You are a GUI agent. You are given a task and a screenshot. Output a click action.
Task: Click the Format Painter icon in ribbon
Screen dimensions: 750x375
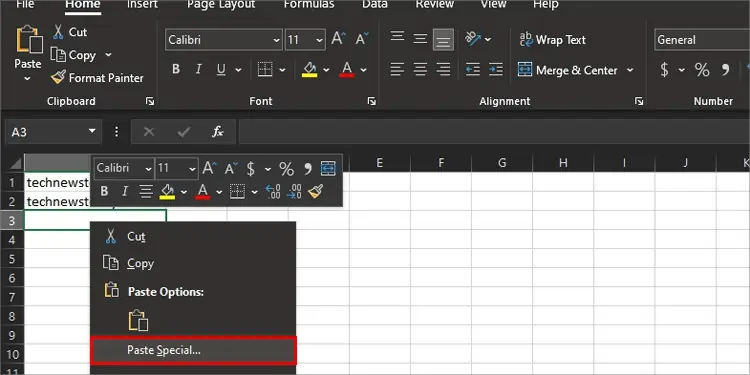click(58, 77)
